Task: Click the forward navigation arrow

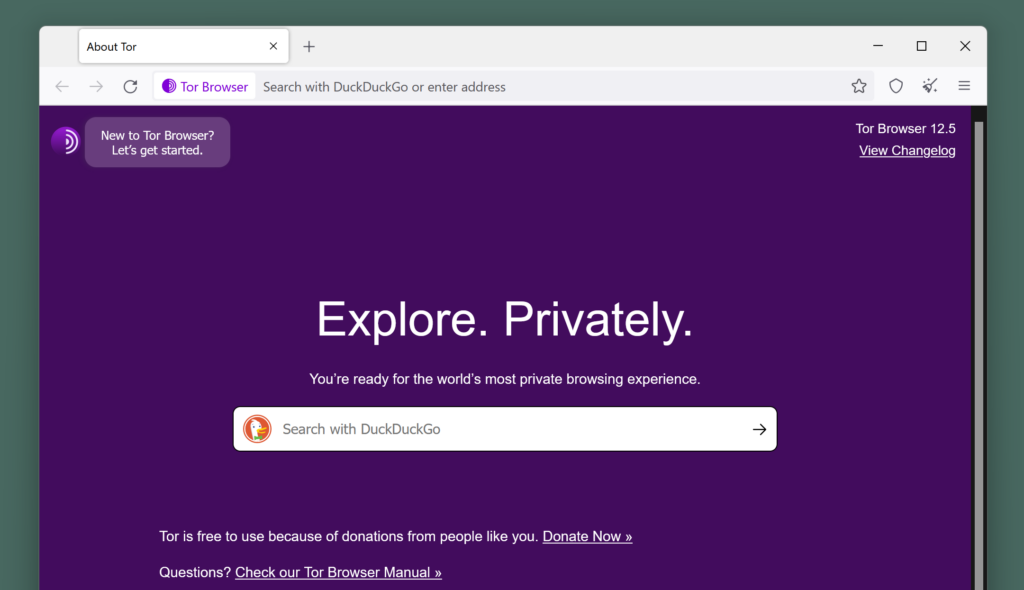Action: click(x=96, y=86)
